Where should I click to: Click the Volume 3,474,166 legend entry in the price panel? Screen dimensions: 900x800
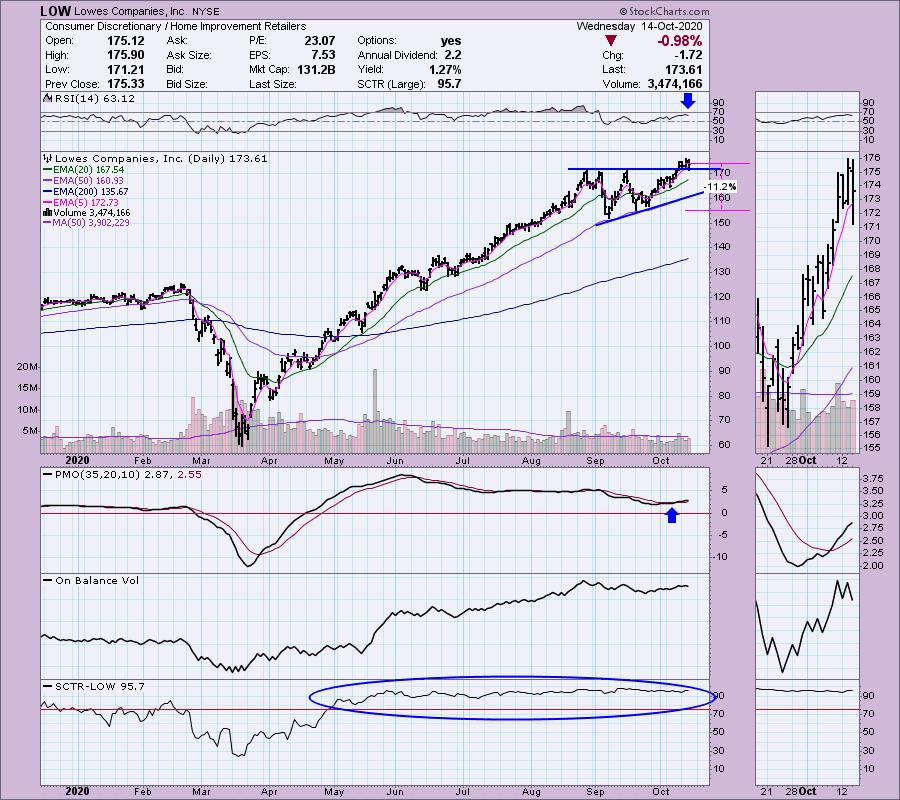[x=92, y=212]
